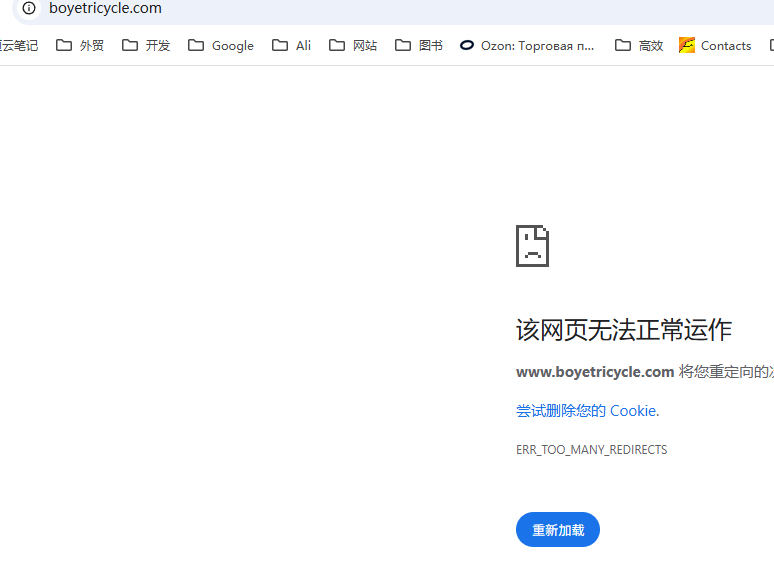Click the folder icon beside 外贸
The image size is (774, 587).
(64, 45)
